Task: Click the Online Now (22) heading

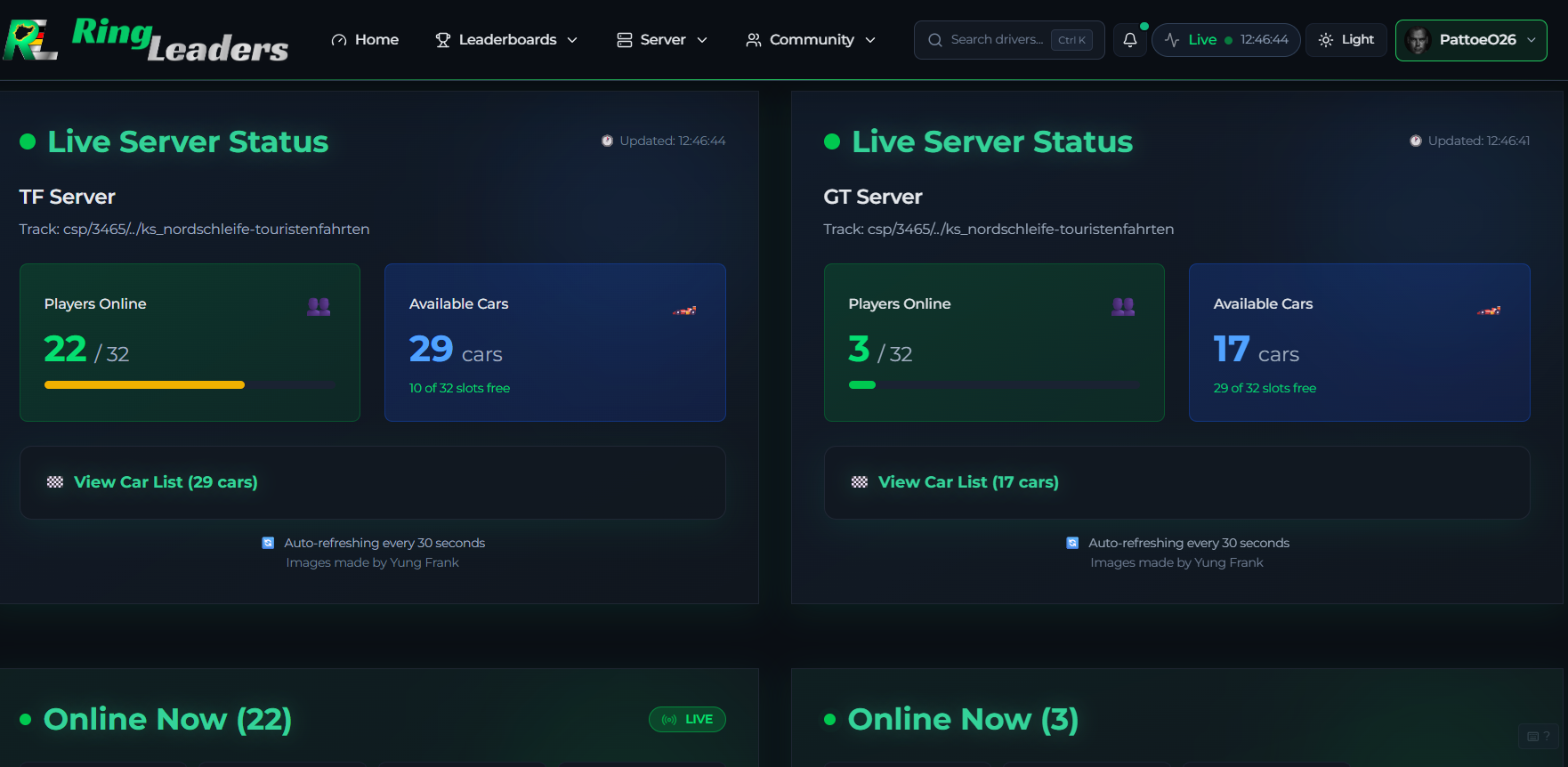Action: coord(167,719)
